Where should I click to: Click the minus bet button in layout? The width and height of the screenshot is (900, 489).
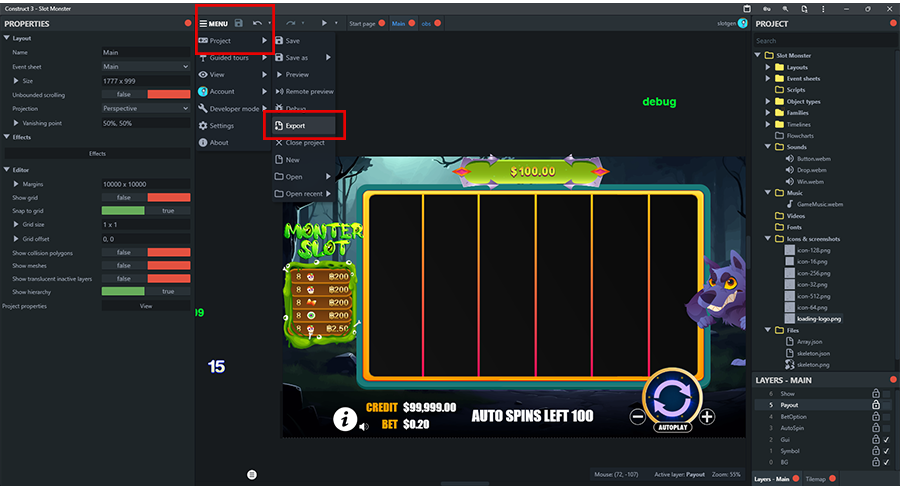point(637,417)
